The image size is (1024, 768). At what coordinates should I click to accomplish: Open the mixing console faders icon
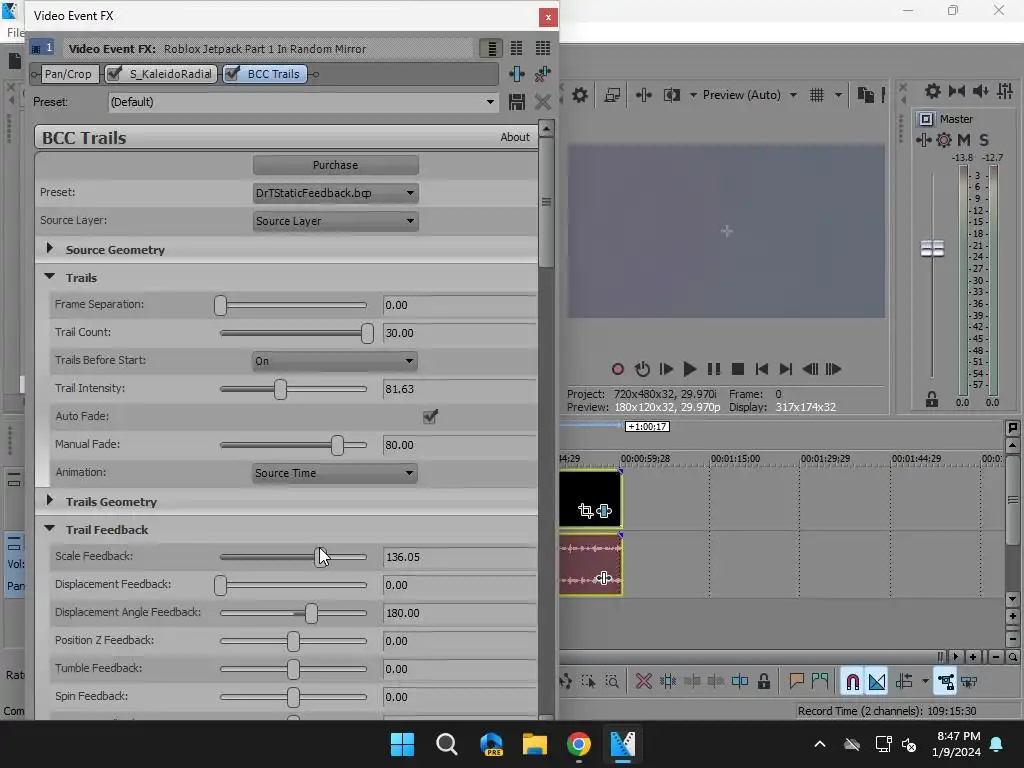(1005, 91)
